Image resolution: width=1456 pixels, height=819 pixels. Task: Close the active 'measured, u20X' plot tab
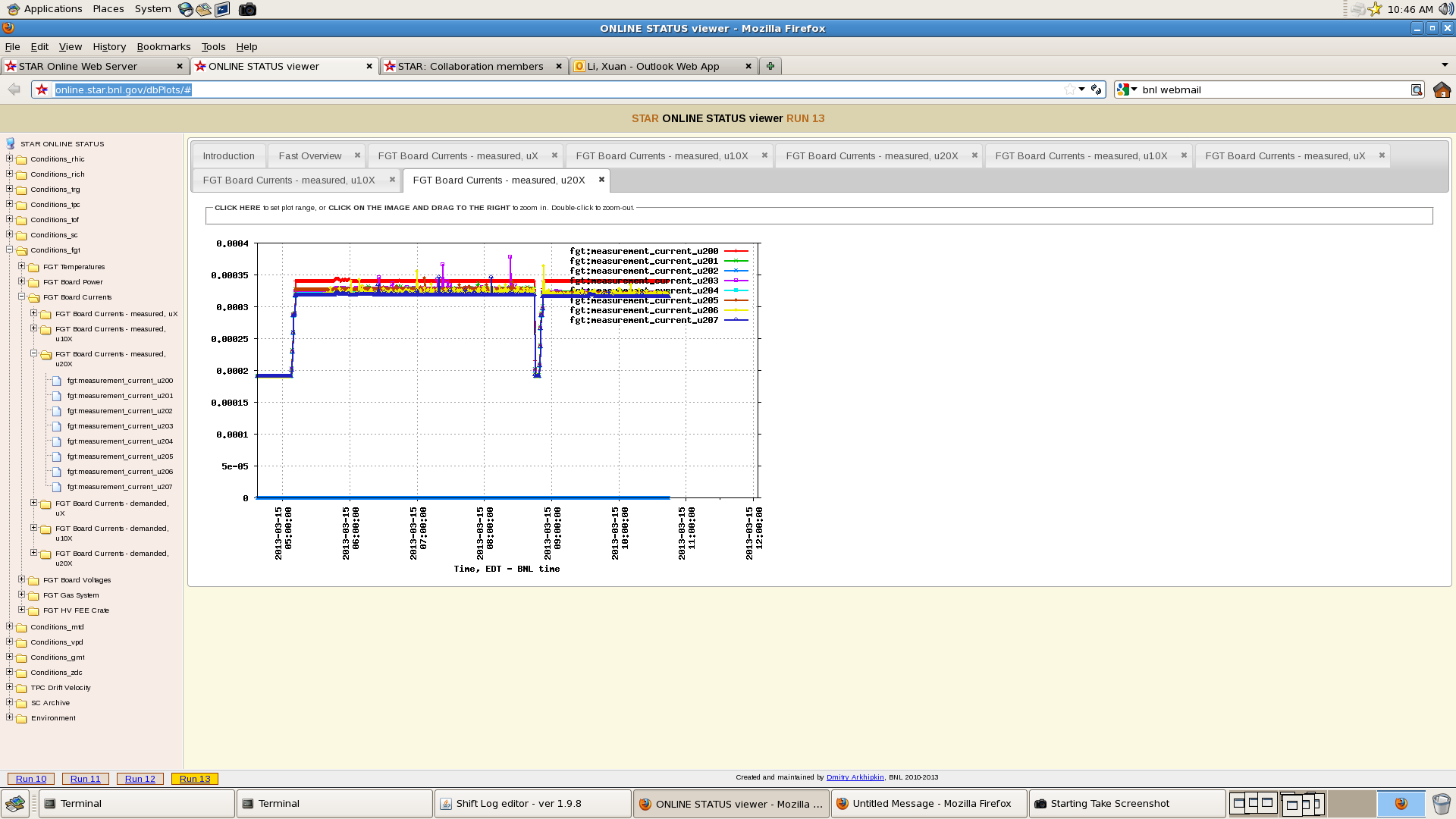coord(601,180)
